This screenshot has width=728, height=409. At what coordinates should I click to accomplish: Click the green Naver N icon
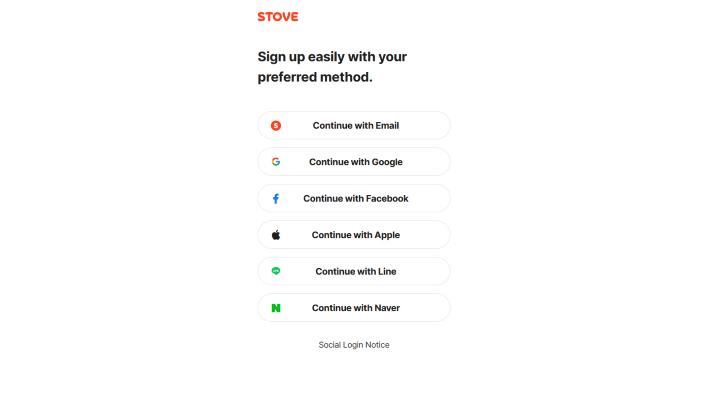(x=276, y=308)
